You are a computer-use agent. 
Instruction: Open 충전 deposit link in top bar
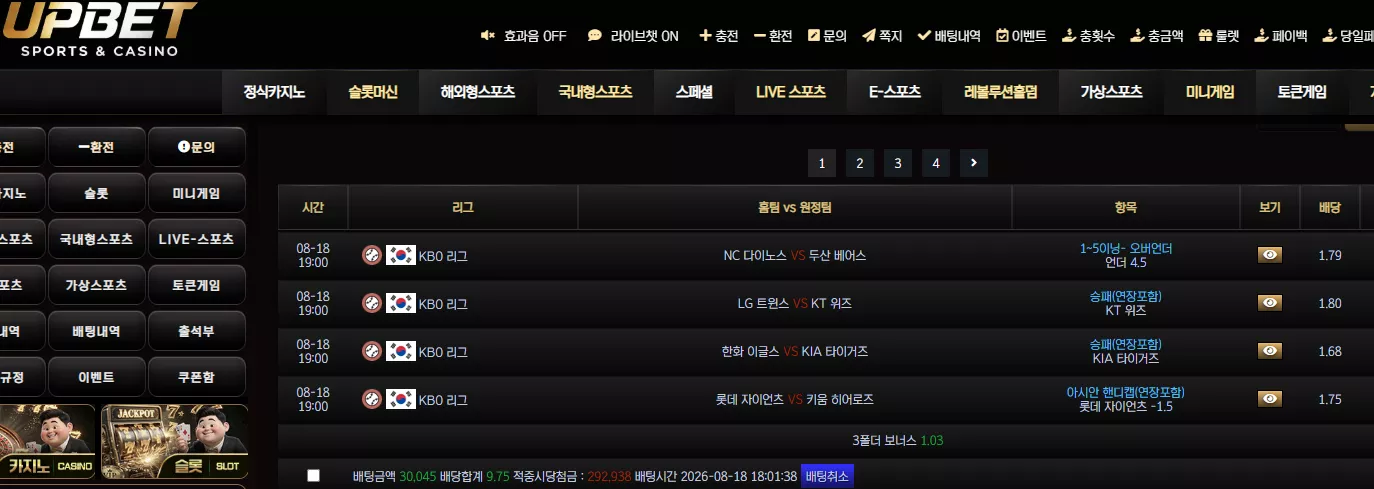tap(719, 35)
